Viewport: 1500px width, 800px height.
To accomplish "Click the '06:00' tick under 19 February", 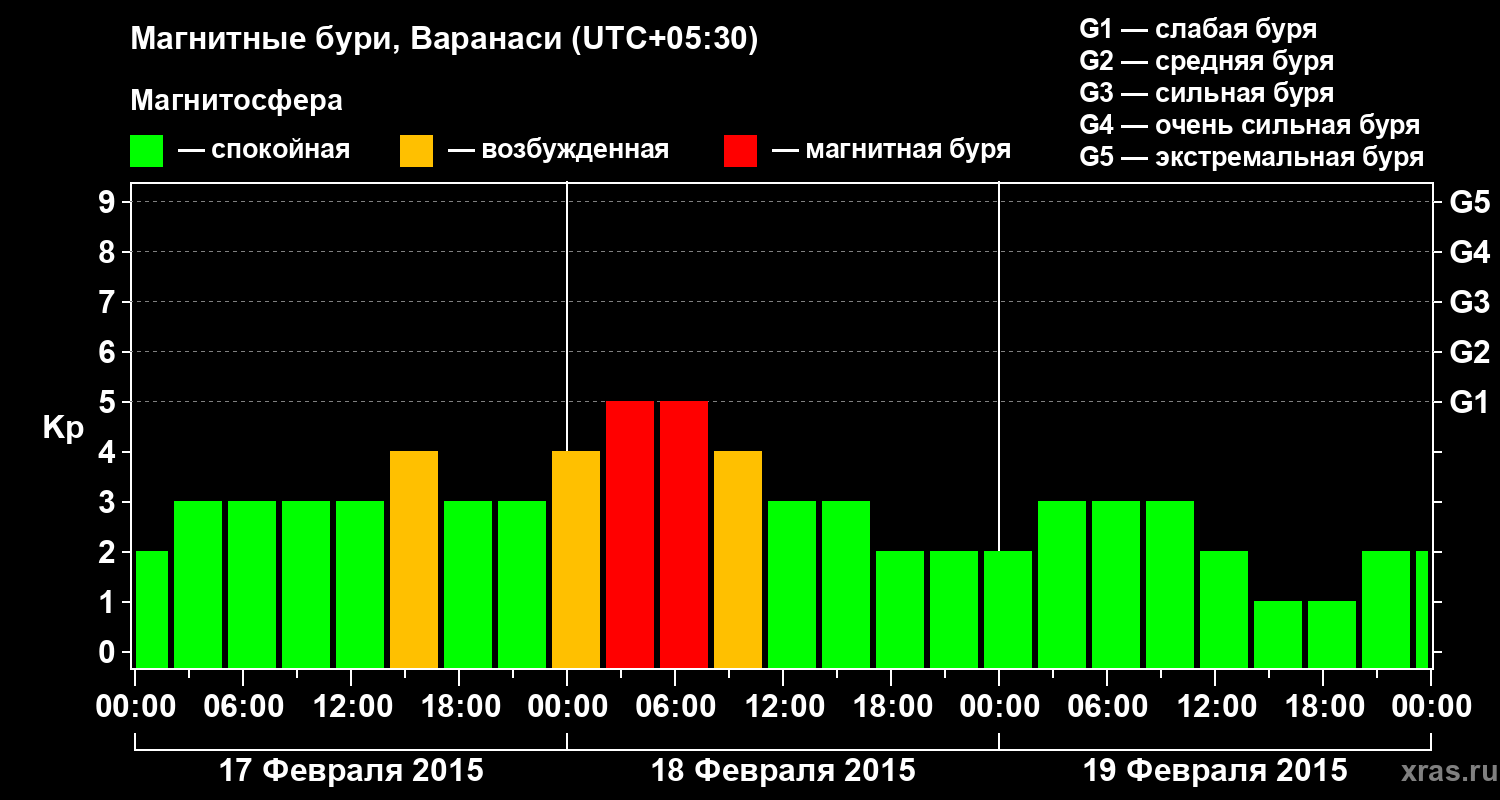I will click(1107, 706).
